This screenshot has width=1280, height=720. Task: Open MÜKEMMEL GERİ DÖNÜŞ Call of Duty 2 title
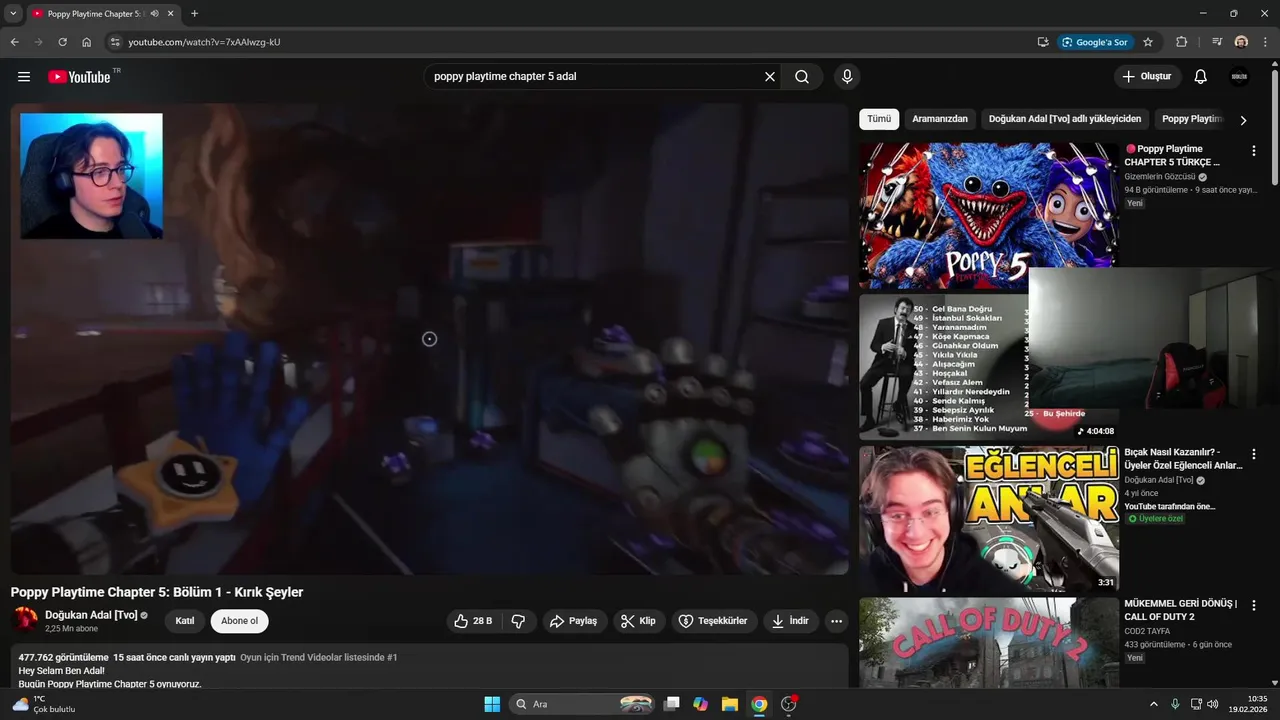(1180, 610)
